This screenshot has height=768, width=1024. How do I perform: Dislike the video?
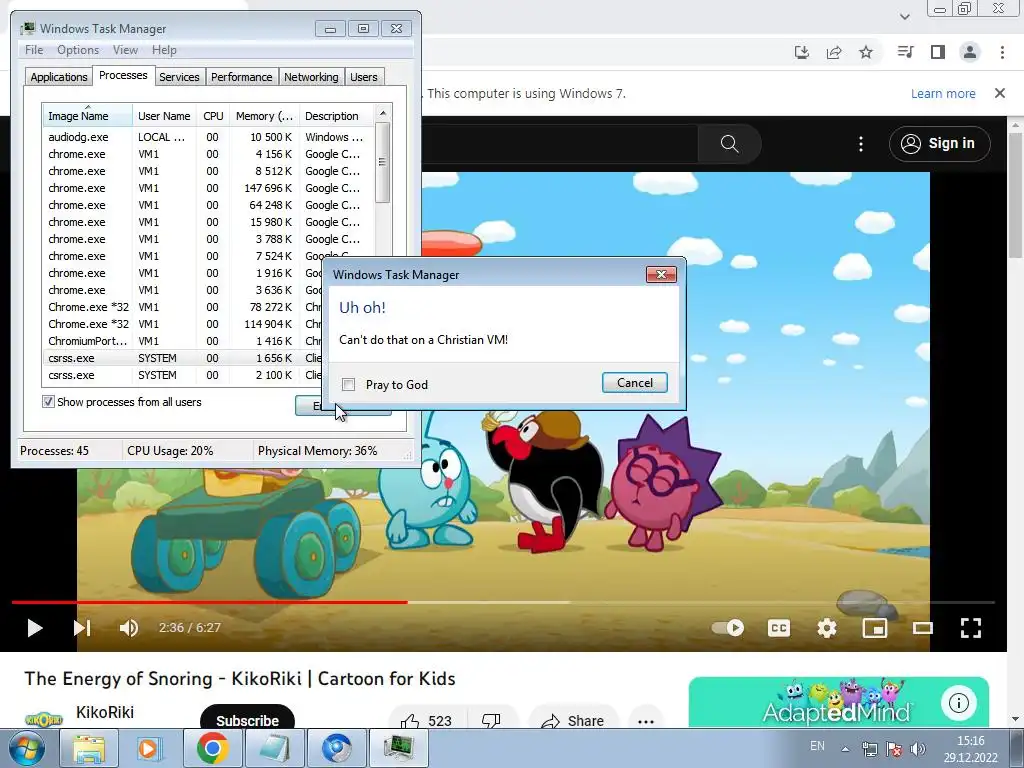491,720
